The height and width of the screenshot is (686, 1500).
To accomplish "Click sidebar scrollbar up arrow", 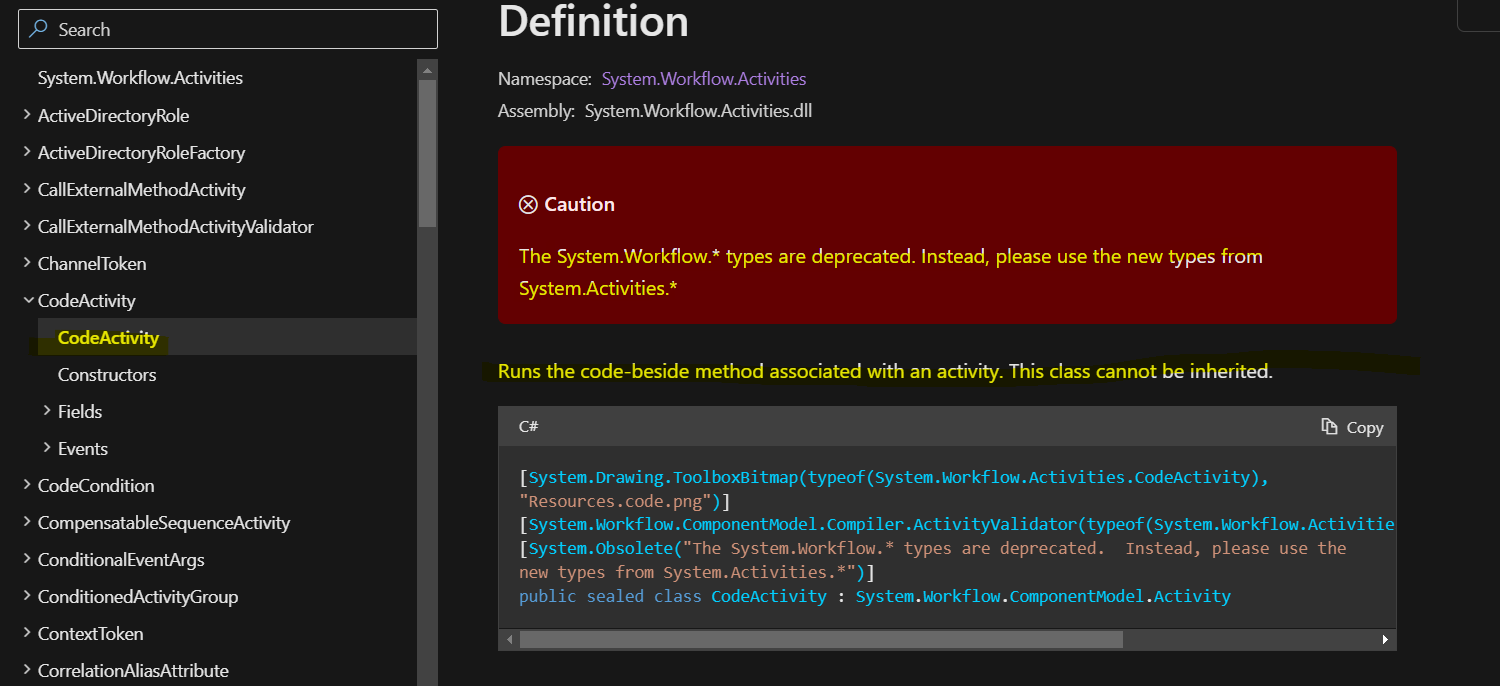I will pyautogui.click(x=427, y=70).
